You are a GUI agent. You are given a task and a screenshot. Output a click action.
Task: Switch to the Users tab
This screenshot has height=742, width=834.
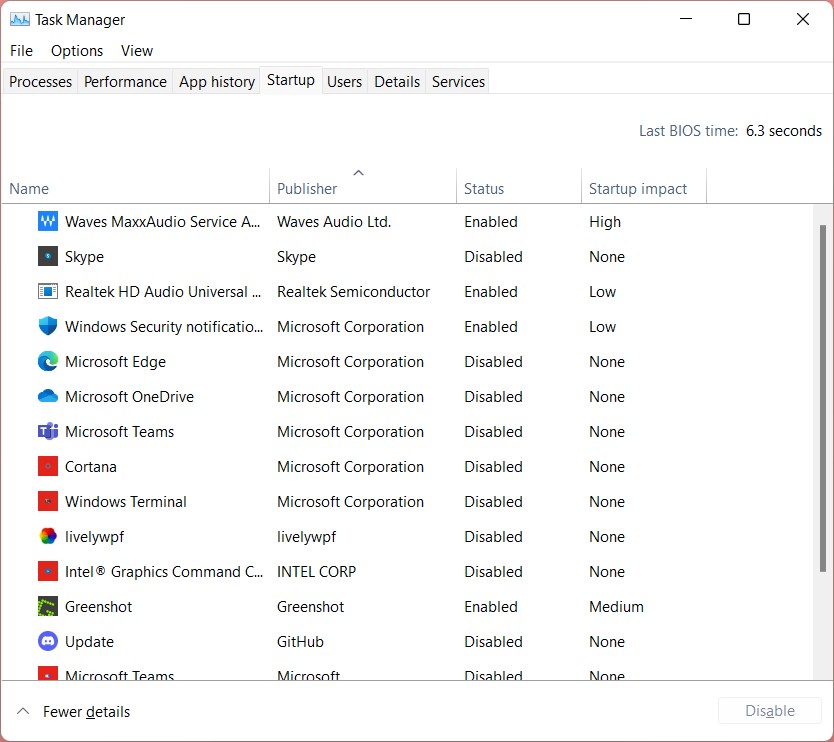(345, 82)
